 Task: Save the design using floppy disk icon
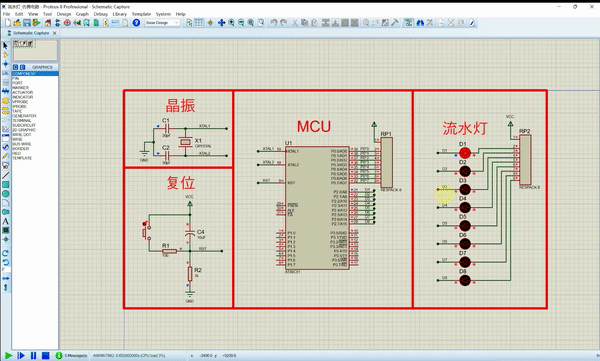pyautogui.click(x=26, y=23)
